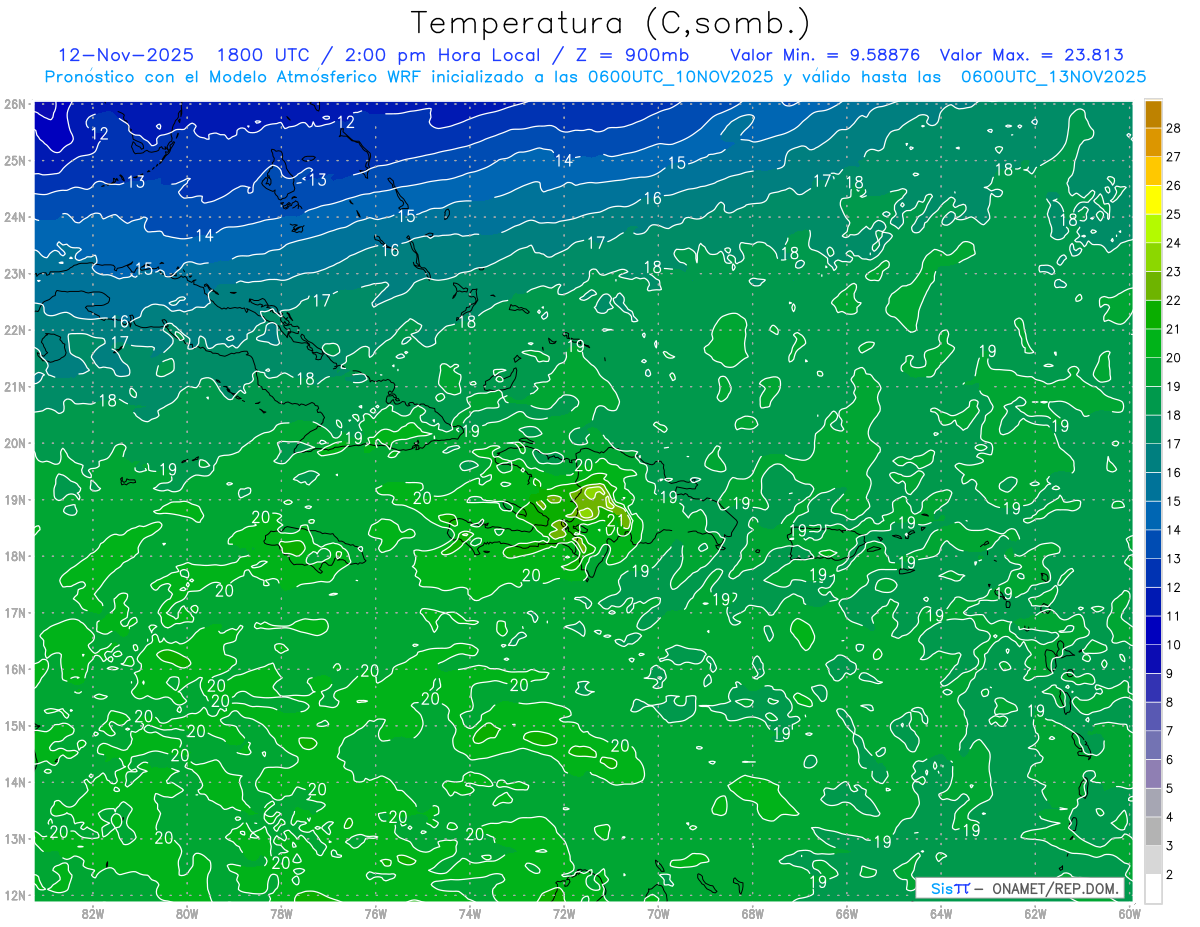
Task: Click latitude axis label "25N"
Action: pyautogui.click(x=15, y=161)
